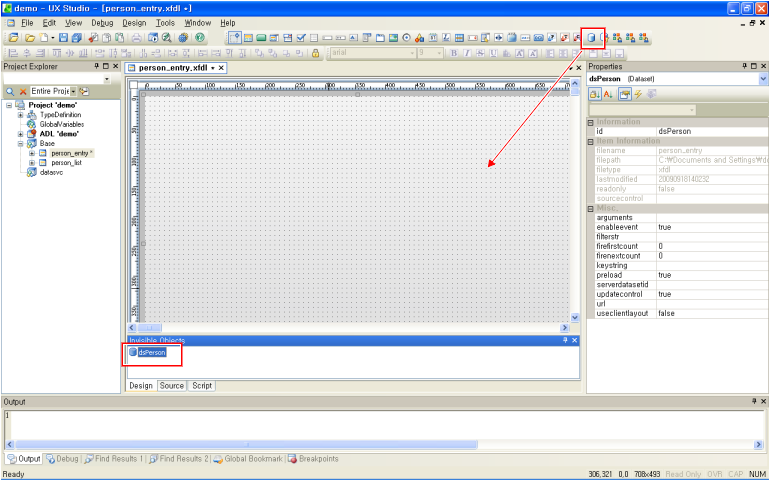Open person_list in Project Explorer
The height and width of the screenshot is (481, 770).
coord(66,162)
